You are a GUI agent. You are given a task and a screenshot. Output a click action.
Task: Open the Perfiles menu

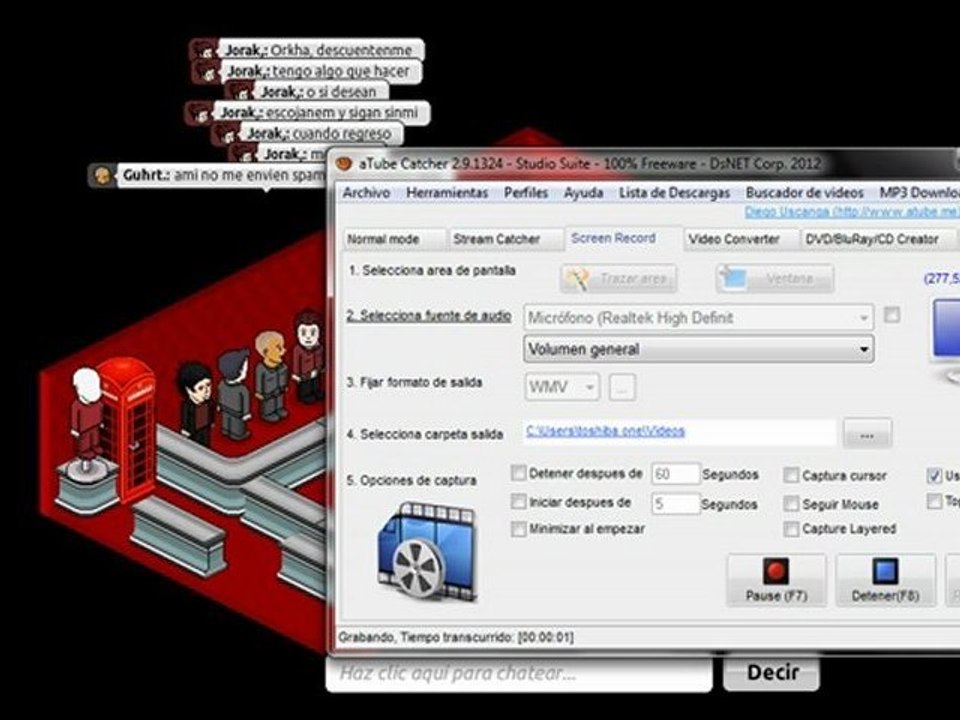[x=526, y=193]
